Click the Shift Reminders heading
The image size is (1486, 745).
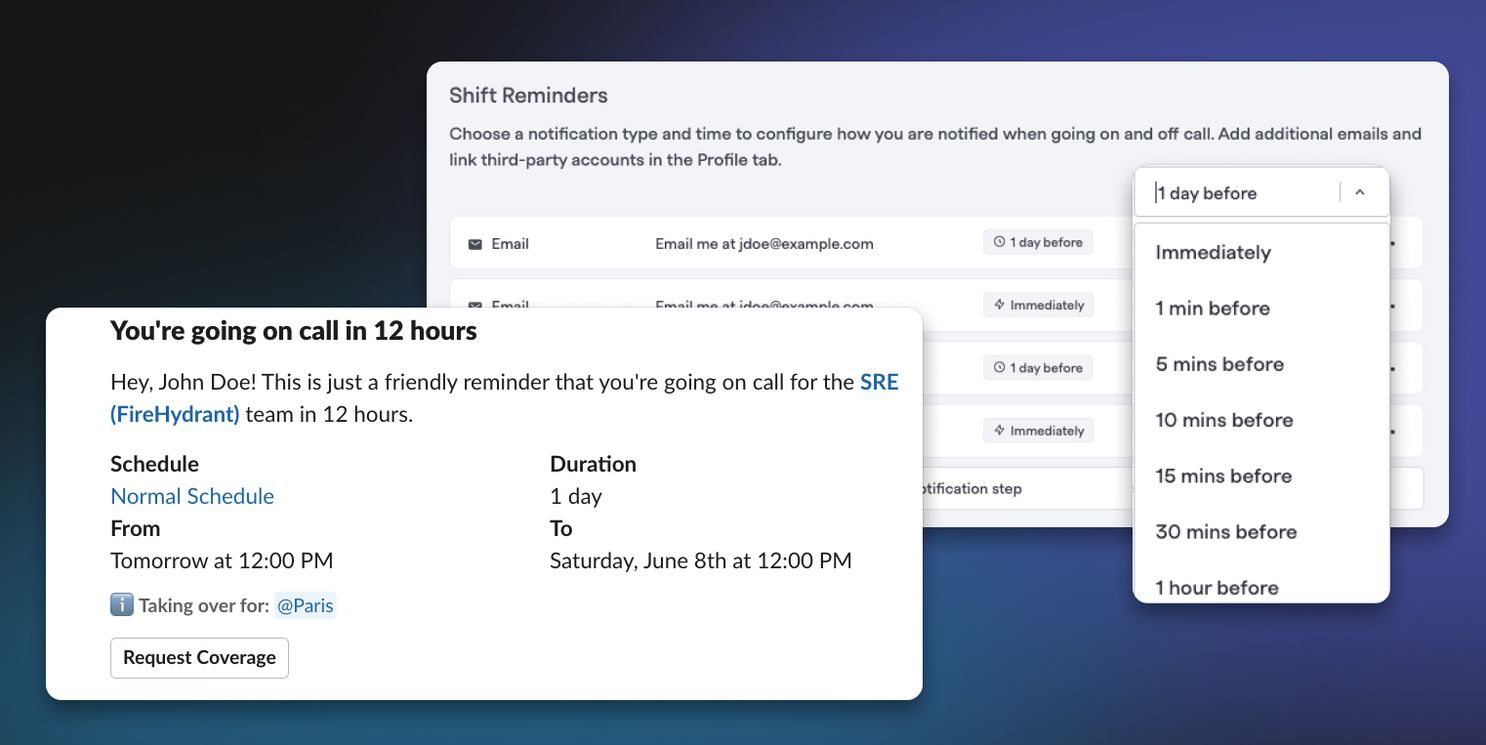coord(528,95)
